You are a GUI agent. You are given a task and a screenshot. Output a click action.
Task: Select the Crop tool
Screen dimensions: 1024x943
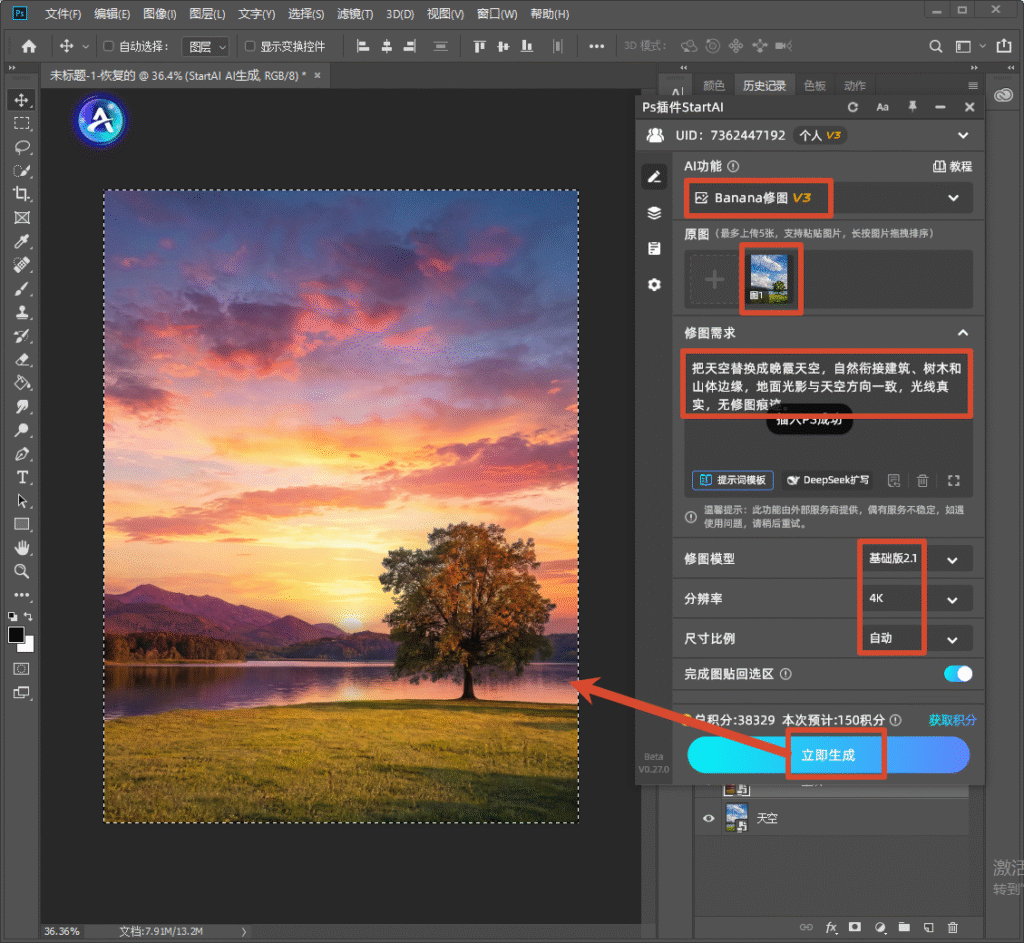(x=22, y=194)
